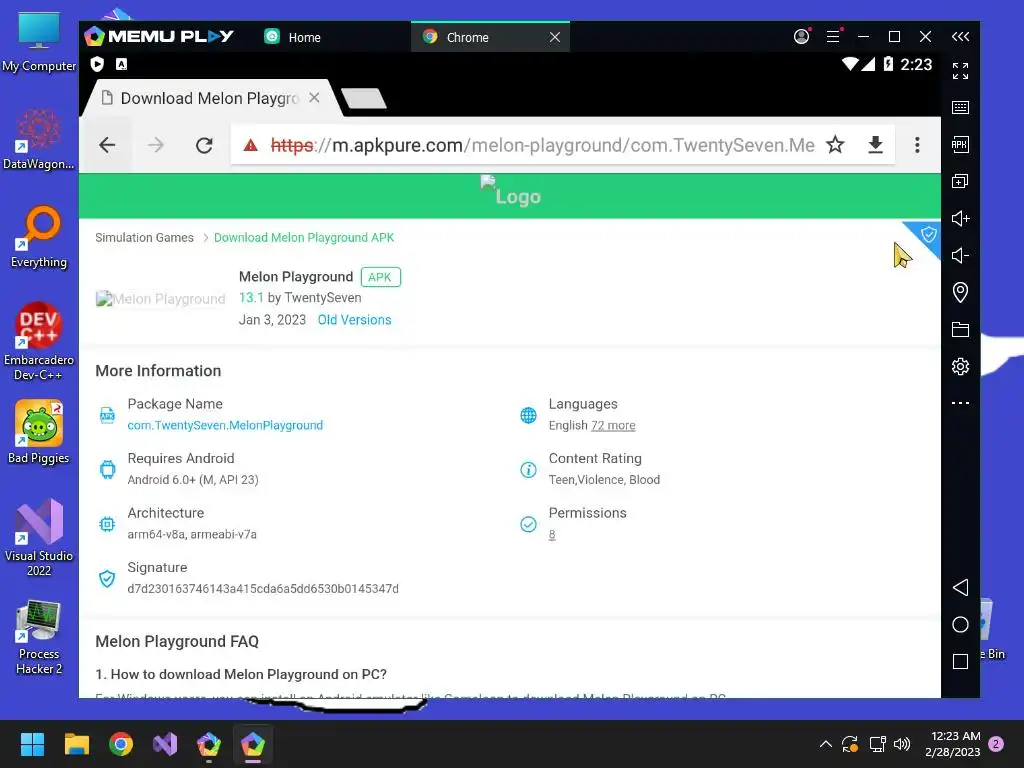This screenshot has width=1024, height=768.
Task: Click the insecure connection warning triangle
Action: click(251, 145)
